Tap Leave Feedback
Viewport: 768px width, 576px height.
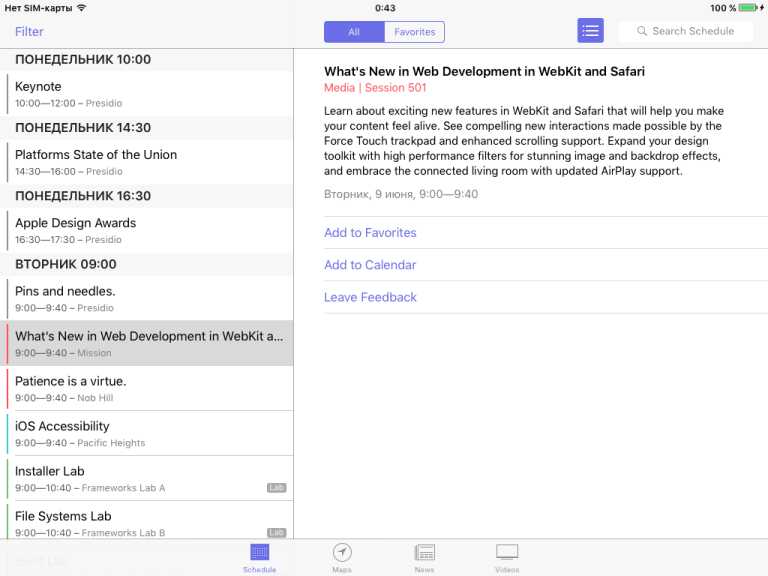tap(370, 297)
